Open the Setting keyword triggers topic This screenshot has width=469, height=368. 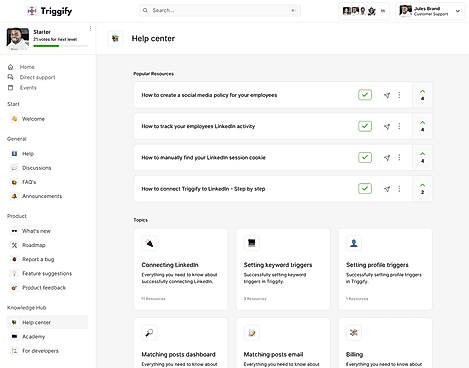click(283, 269)
